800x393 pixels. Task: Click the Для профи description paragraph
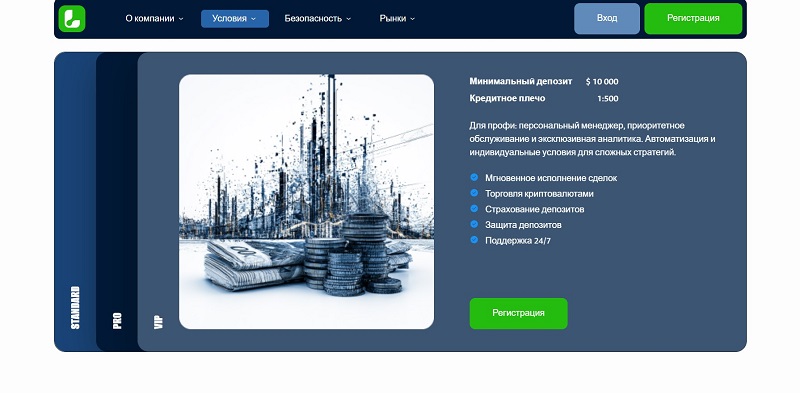pyautogui.click(x=592, y=139)
